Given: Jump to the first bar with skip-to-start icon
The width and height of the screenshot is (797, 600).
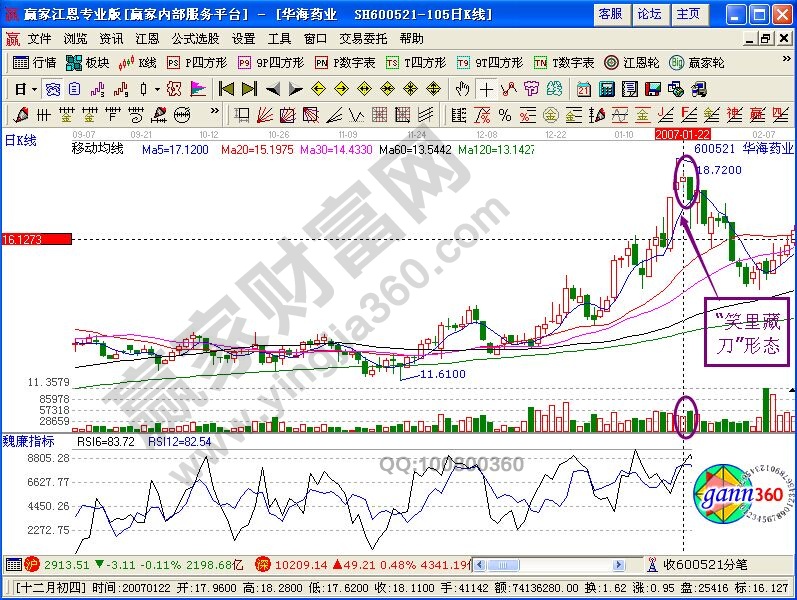Looking at the screenshot, I should tap(226, 89).
